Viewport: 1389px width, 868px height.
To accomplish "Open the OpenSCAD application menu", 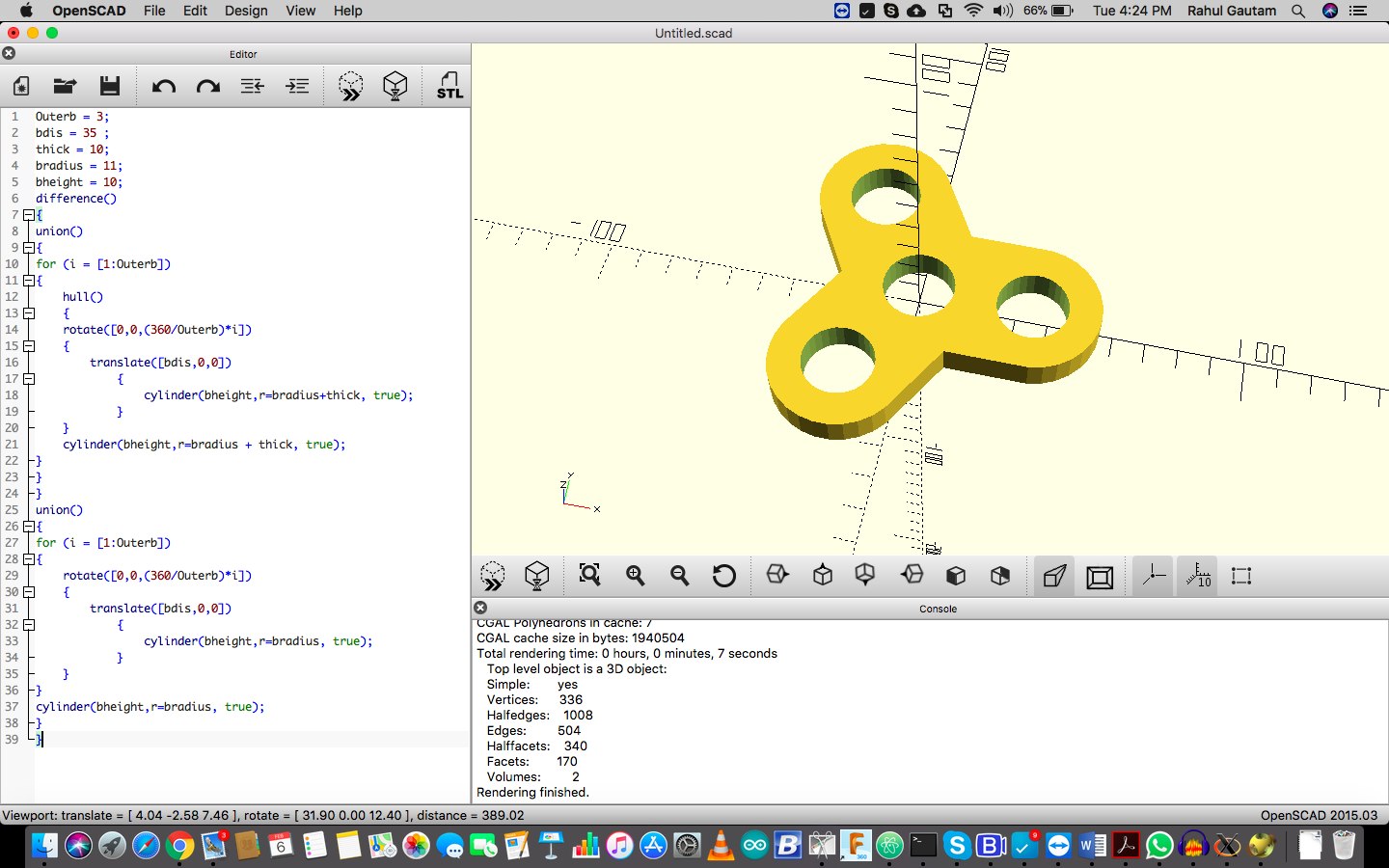I will [89, 11].
